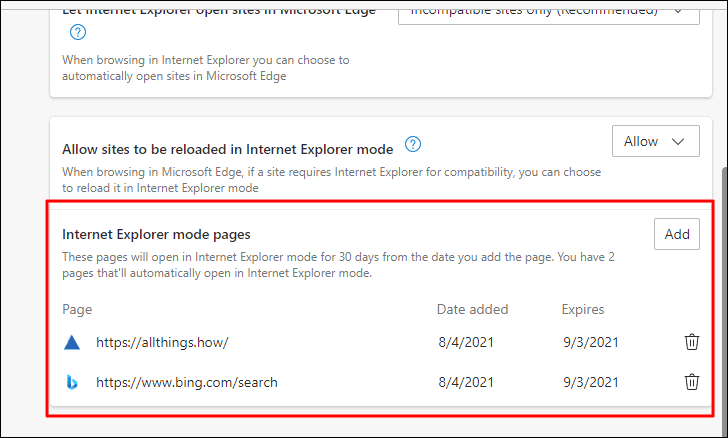Click the Expires column header
Viewport: 728px width, 438px height.
pos(583,309)
